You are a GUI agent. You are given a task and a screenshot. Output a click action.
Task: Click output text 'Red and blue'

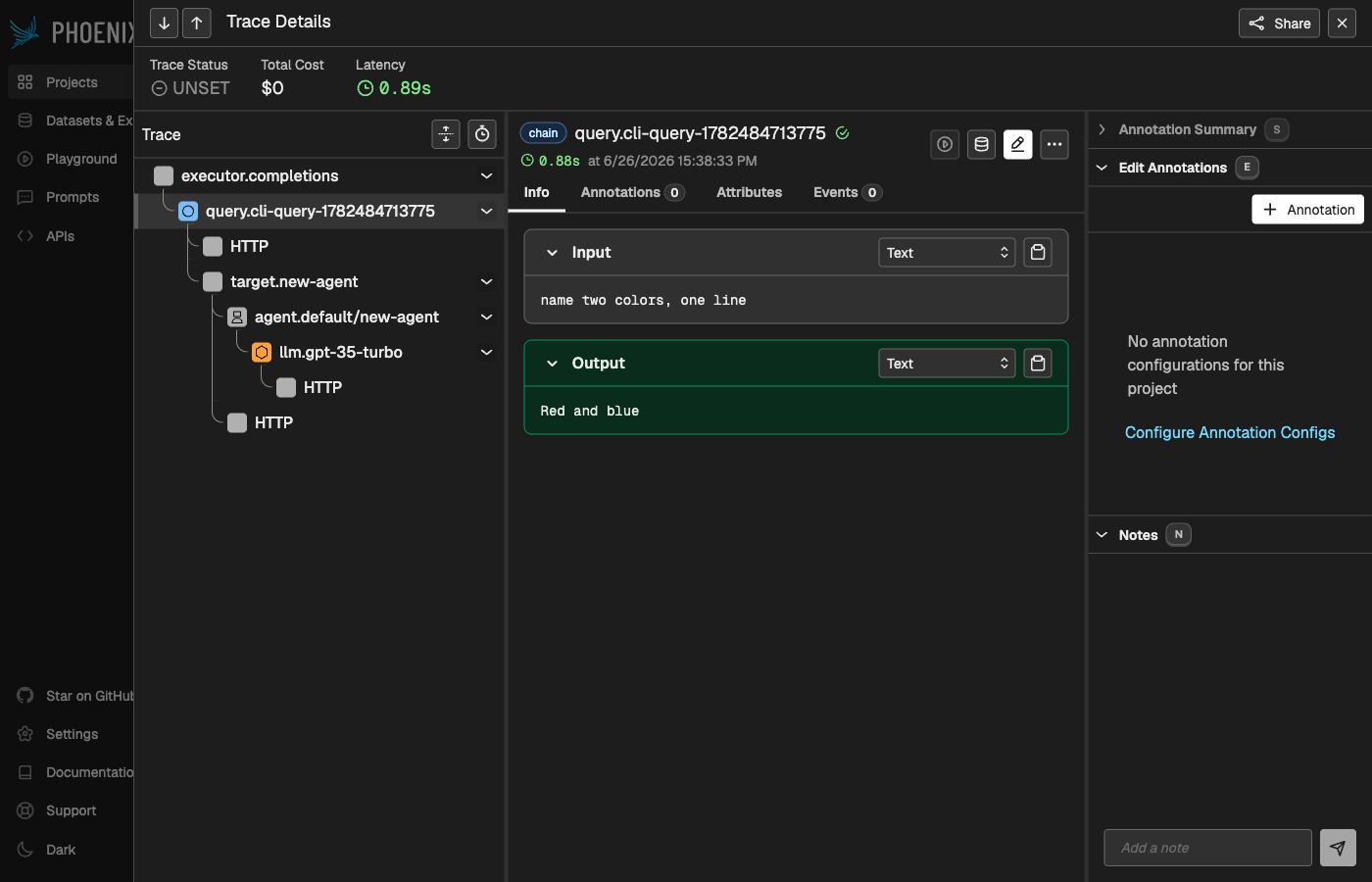click(x=589, y=411)
